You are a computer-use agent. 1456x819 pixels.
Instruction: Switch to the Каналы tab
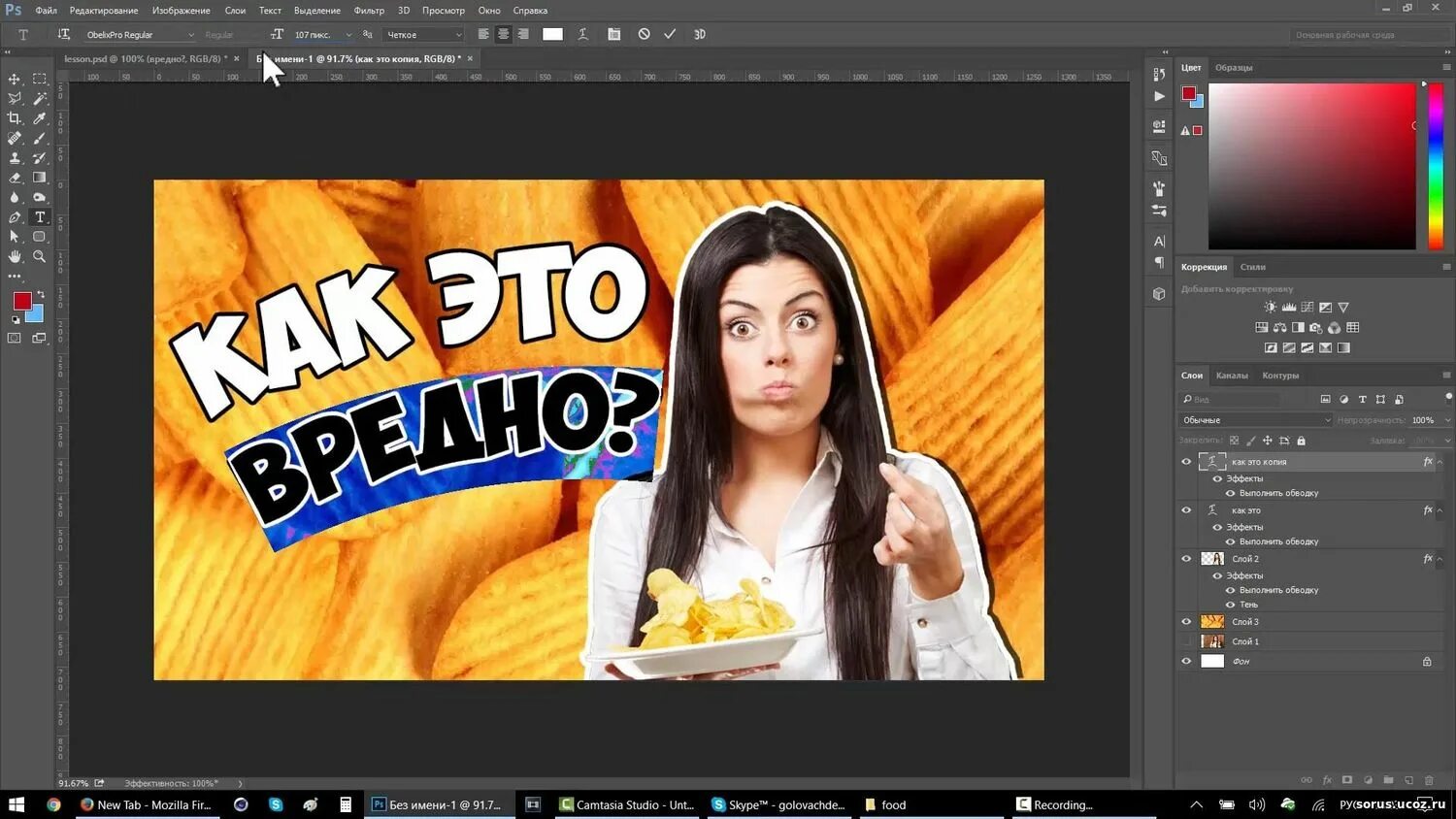click(1231, 376)
